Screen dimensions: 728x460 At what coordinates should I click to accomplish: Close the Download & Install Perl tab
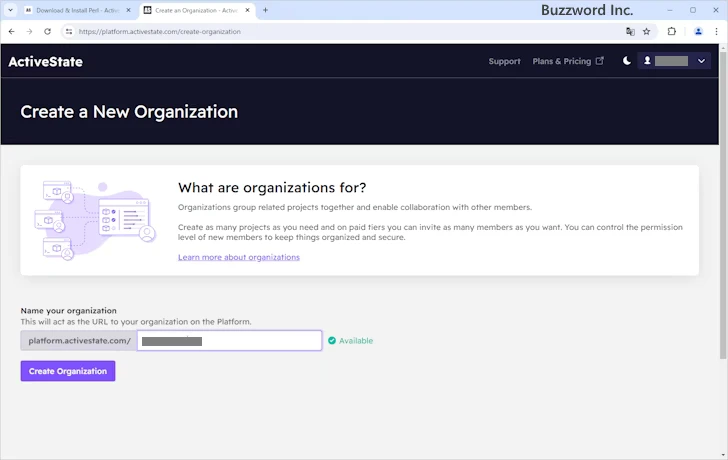click(129, 10)
